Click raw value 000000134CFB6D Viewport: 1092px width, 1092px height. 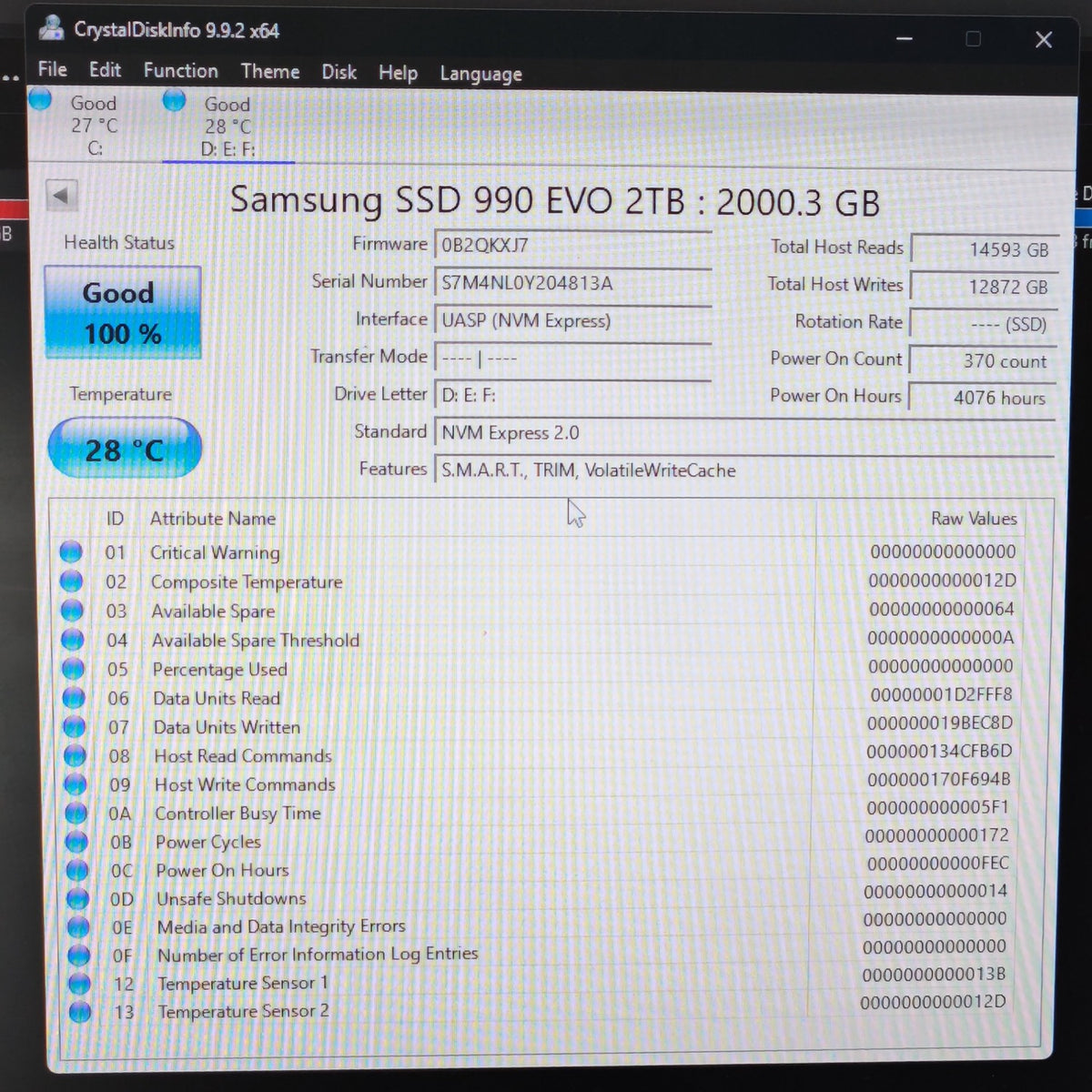pyautogui.click(x=939, y=751)
